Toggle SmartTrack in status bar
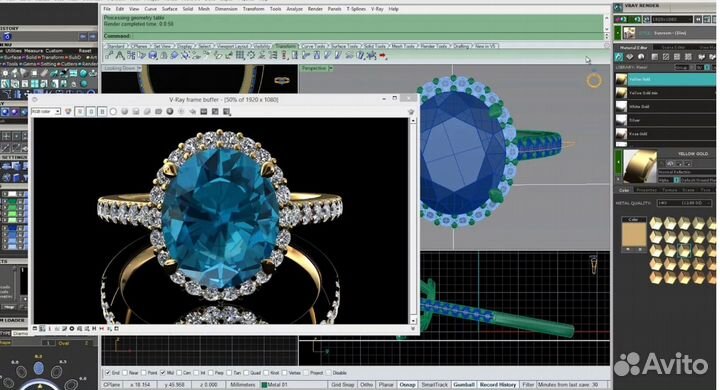 coord(434,384)
